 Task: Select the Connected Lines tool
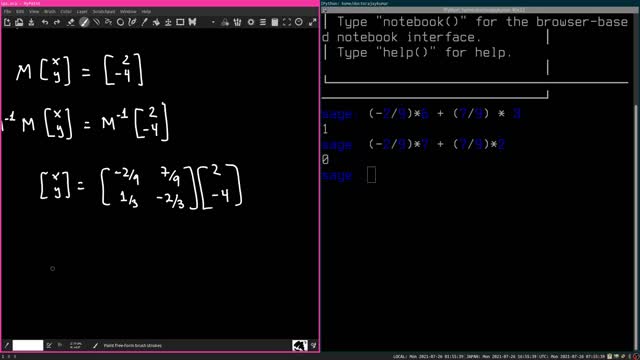tap(108, 22)
